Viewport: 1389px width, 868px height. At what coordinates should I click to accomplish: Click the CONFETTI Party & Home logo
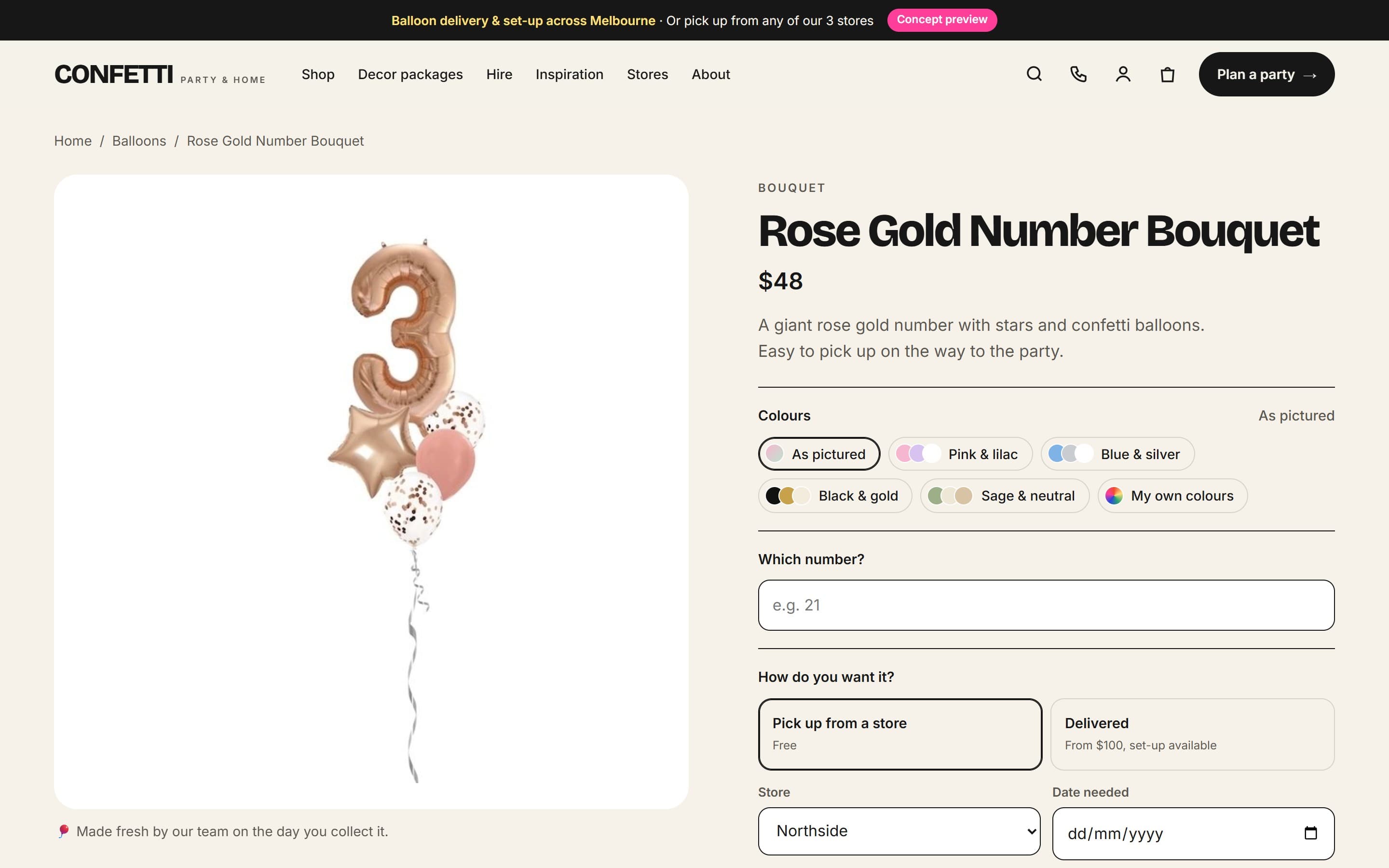[160, 75]
